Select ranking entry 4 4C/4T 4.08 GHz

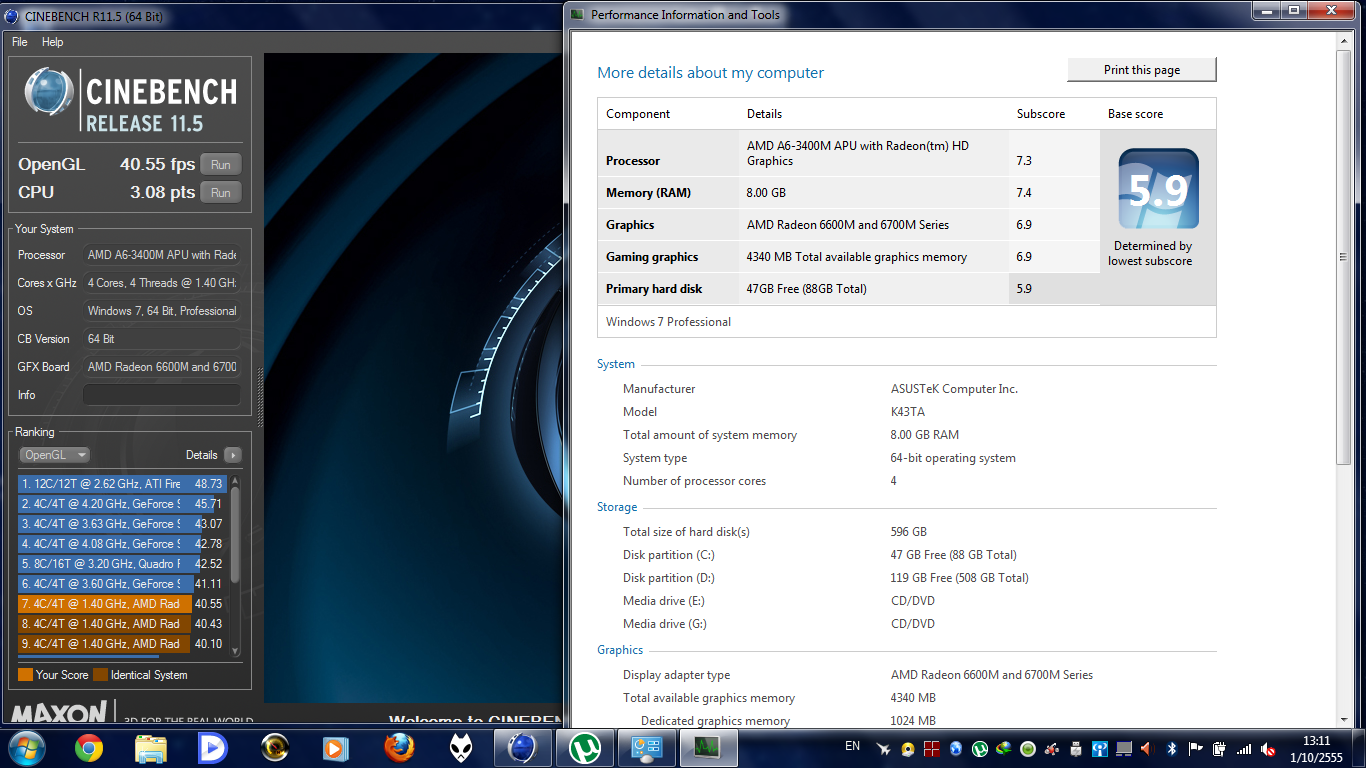(x=123, y=544)
